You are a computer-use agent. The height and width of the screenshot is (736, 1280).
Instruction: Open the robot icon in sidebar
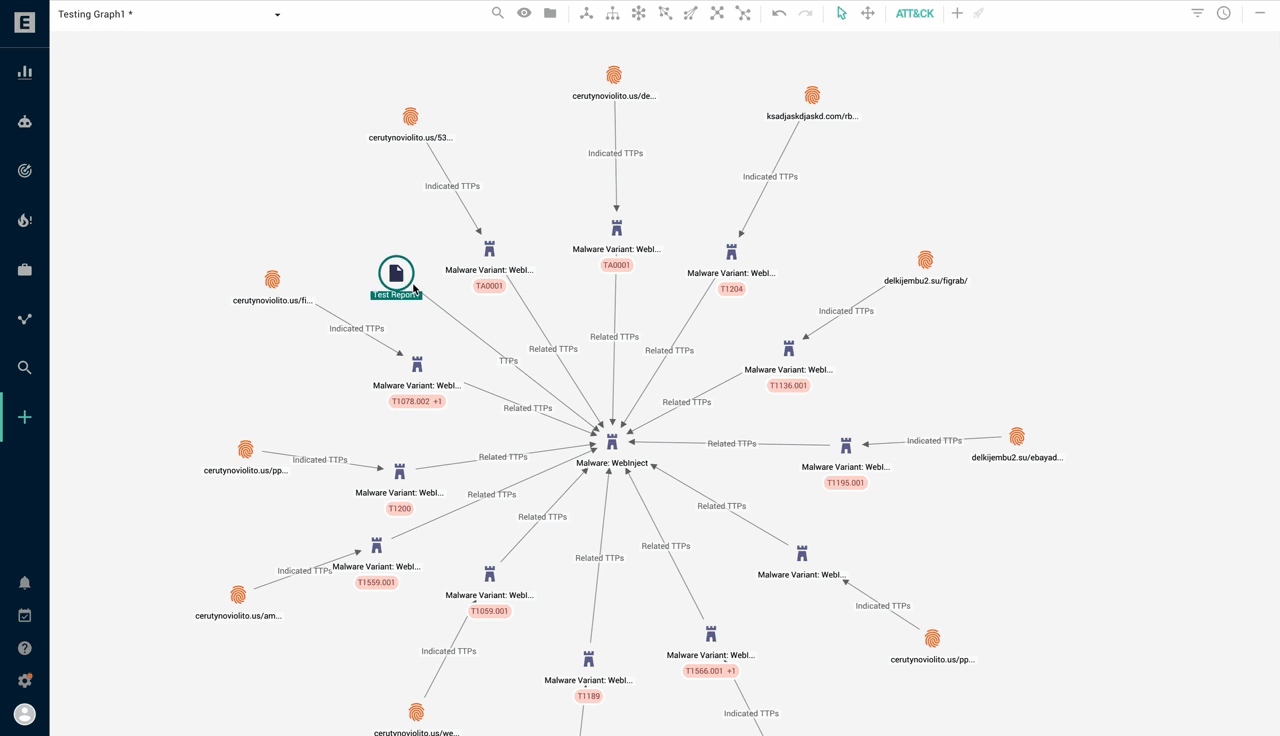tap(25, 121)
